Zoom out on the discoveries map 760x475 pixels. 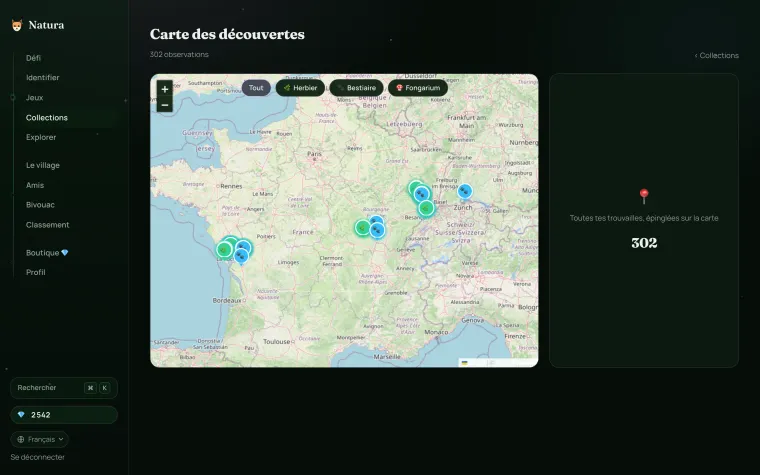click(165, 105)
